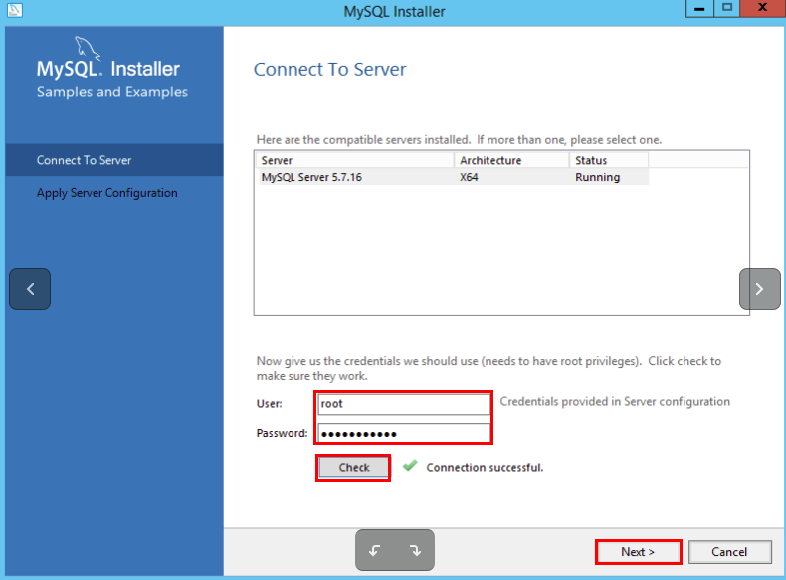Close the MySQL Installer window
This screenshot has width=786, height=580.
point(762,9)
